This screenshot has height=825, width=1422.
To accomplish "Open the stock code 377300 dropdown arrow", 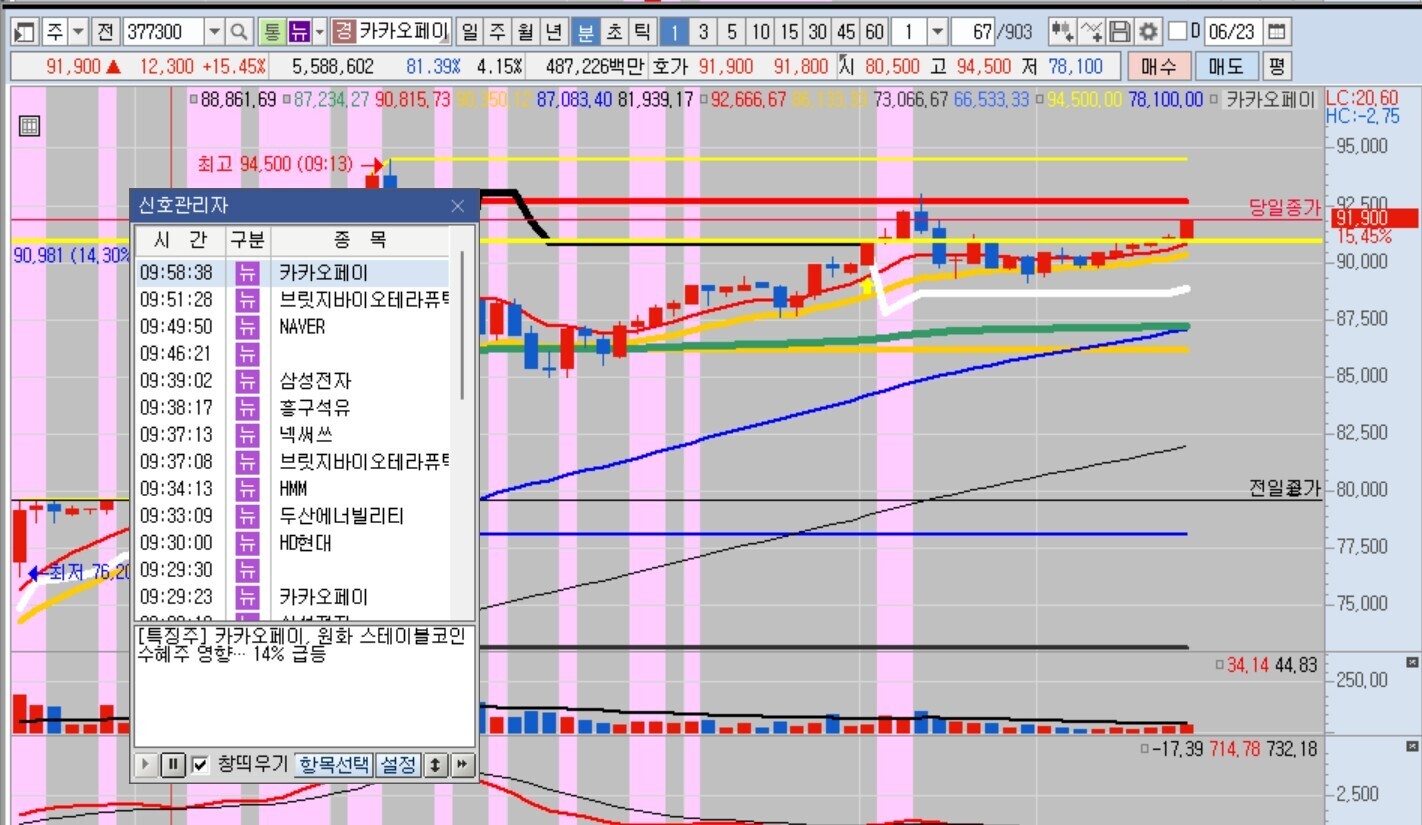I will coord(215,32).
